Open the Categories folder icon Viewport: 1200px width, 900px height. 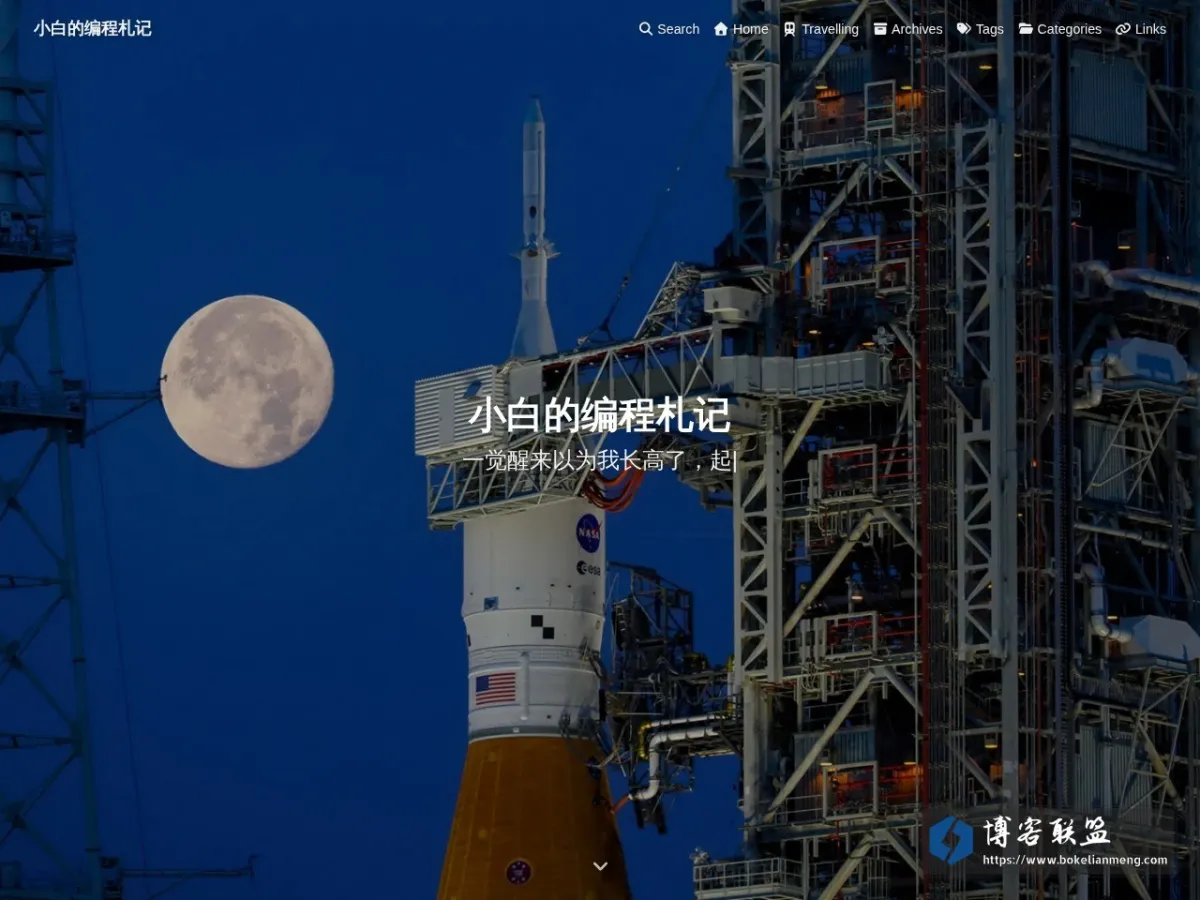pyautogui.click(x=1026, y=29)
